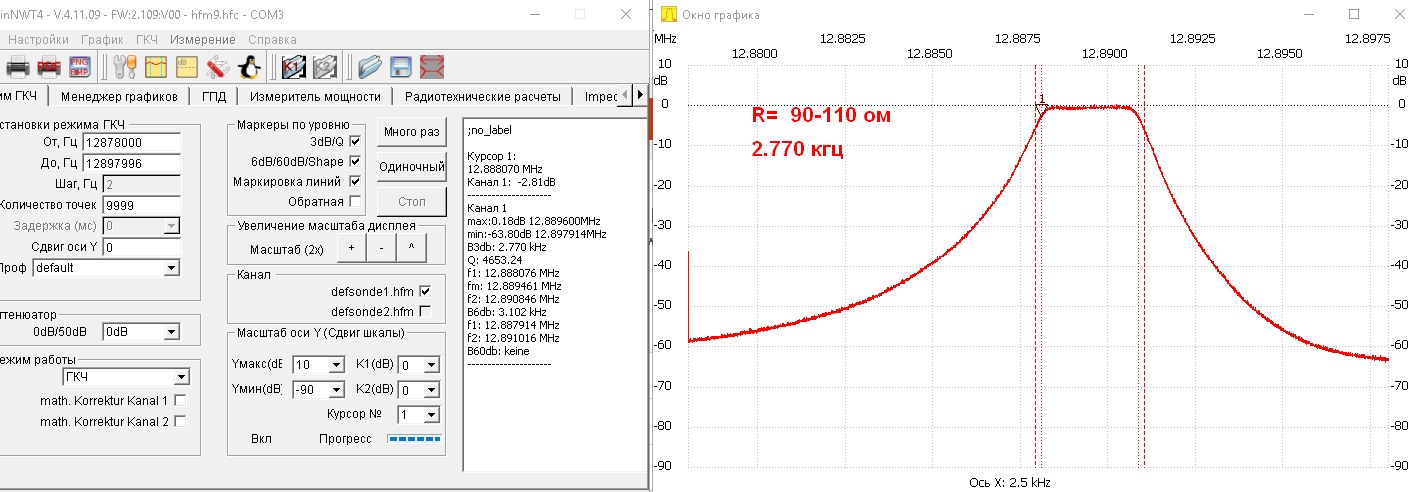Viewport: 1420px width, 492px height.
Task: Open the График menu
Action: click(102, 40)
